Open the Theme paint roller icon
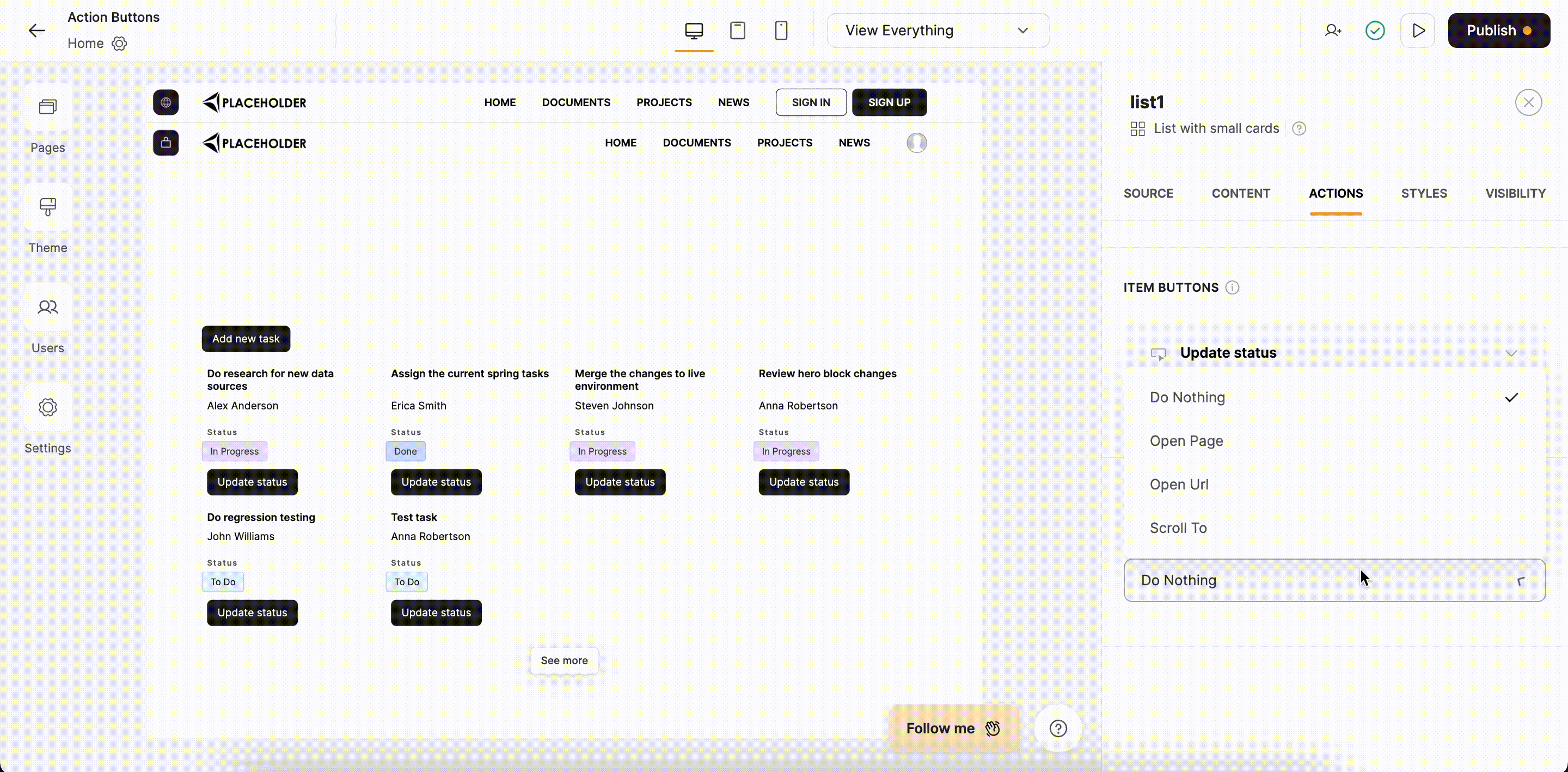This screenshot has width=1568, height=772. point(47,207)
